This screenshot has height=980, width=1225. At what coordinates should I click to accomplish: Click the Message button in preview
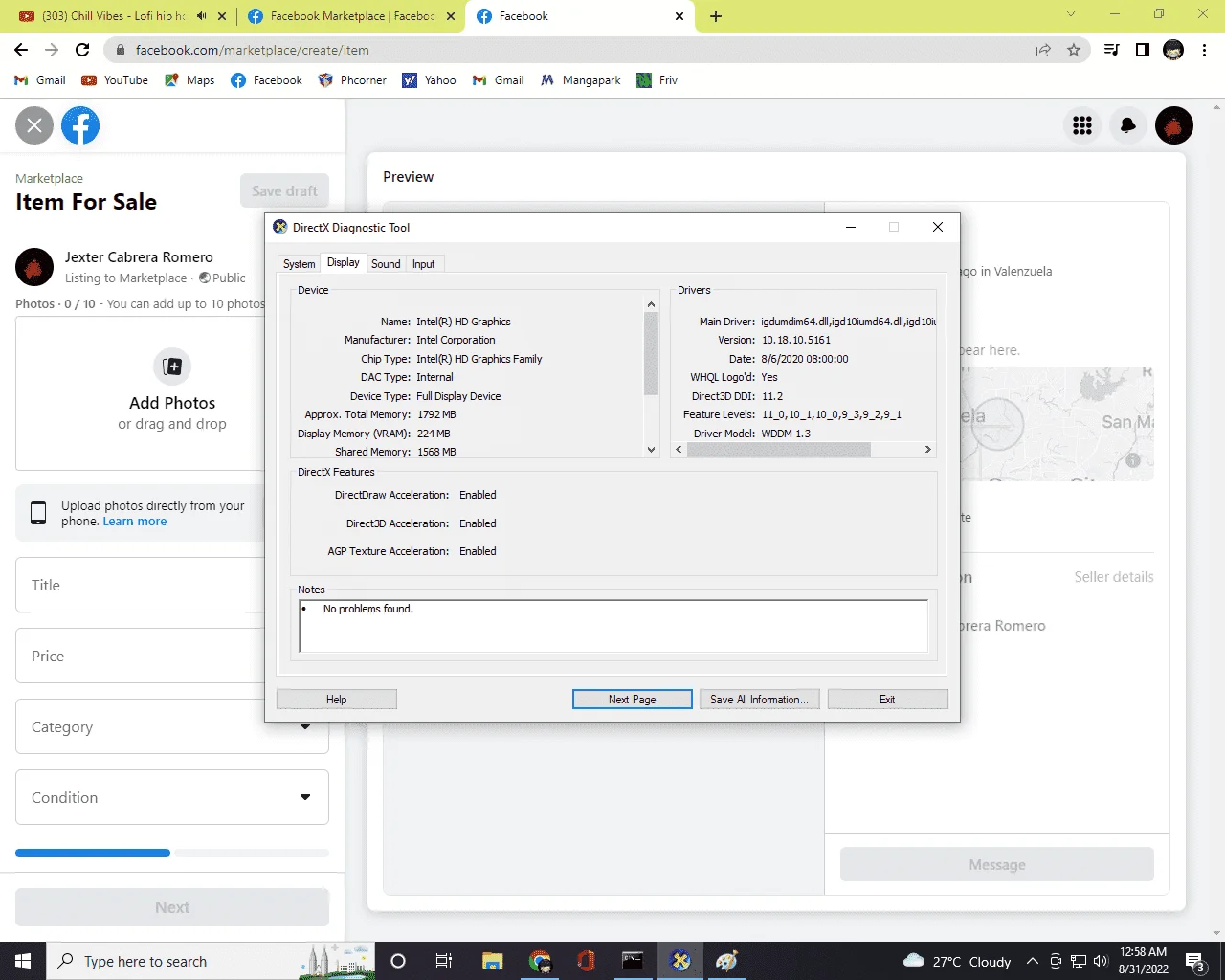point(996,864)
